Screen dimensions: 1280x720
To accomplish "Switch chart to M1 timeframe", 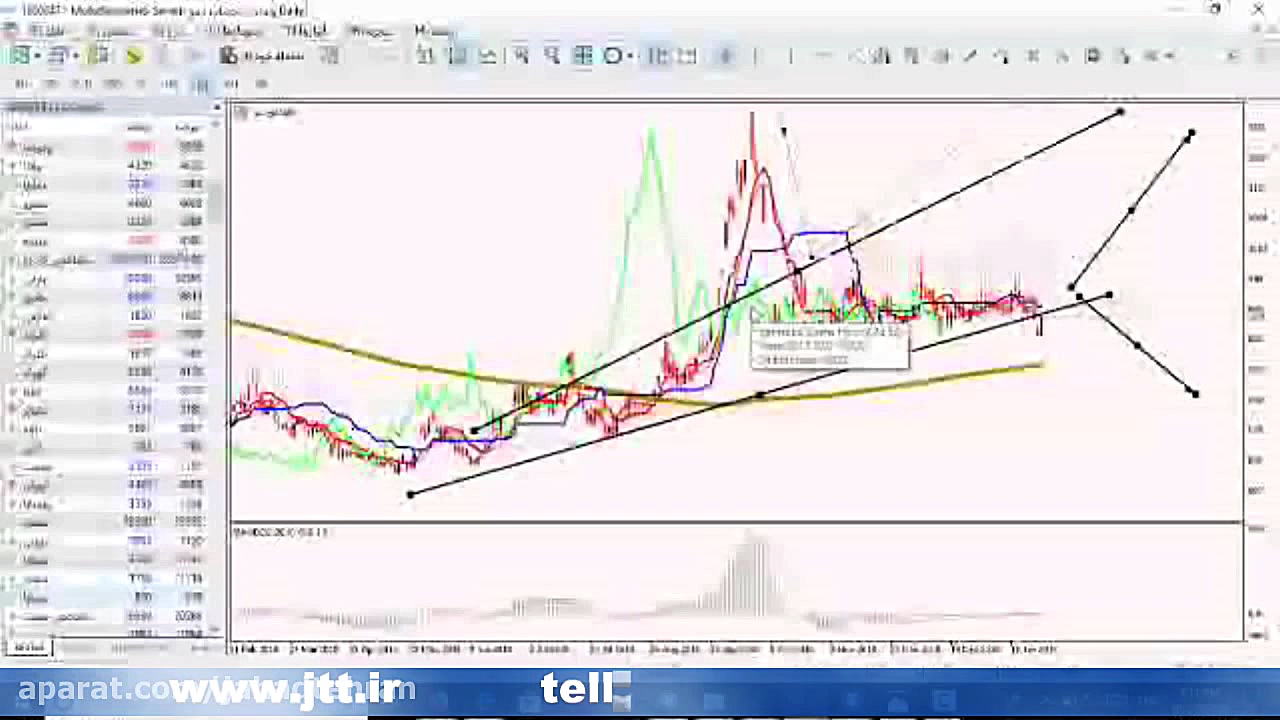I will pyautogui.click(x=22, y=84).
